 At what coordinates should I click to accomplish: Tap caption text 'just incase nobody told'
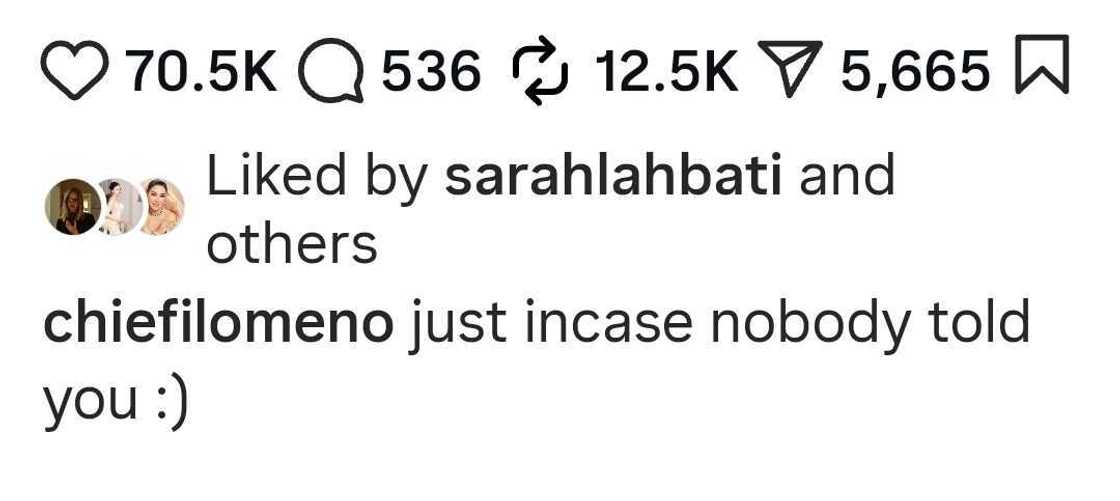pos(719,327)
